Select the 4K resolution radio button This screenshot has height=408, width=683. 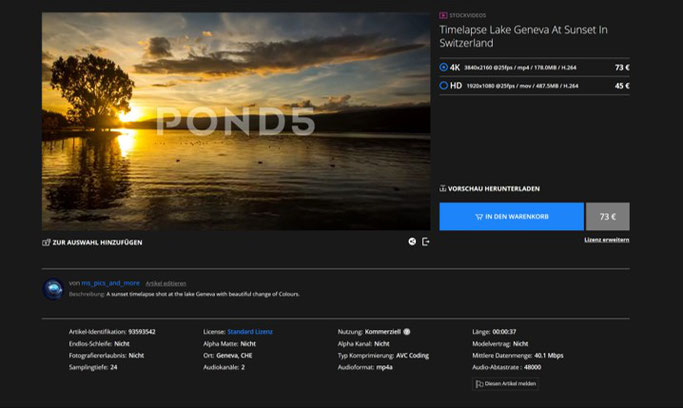pos(443,67)
